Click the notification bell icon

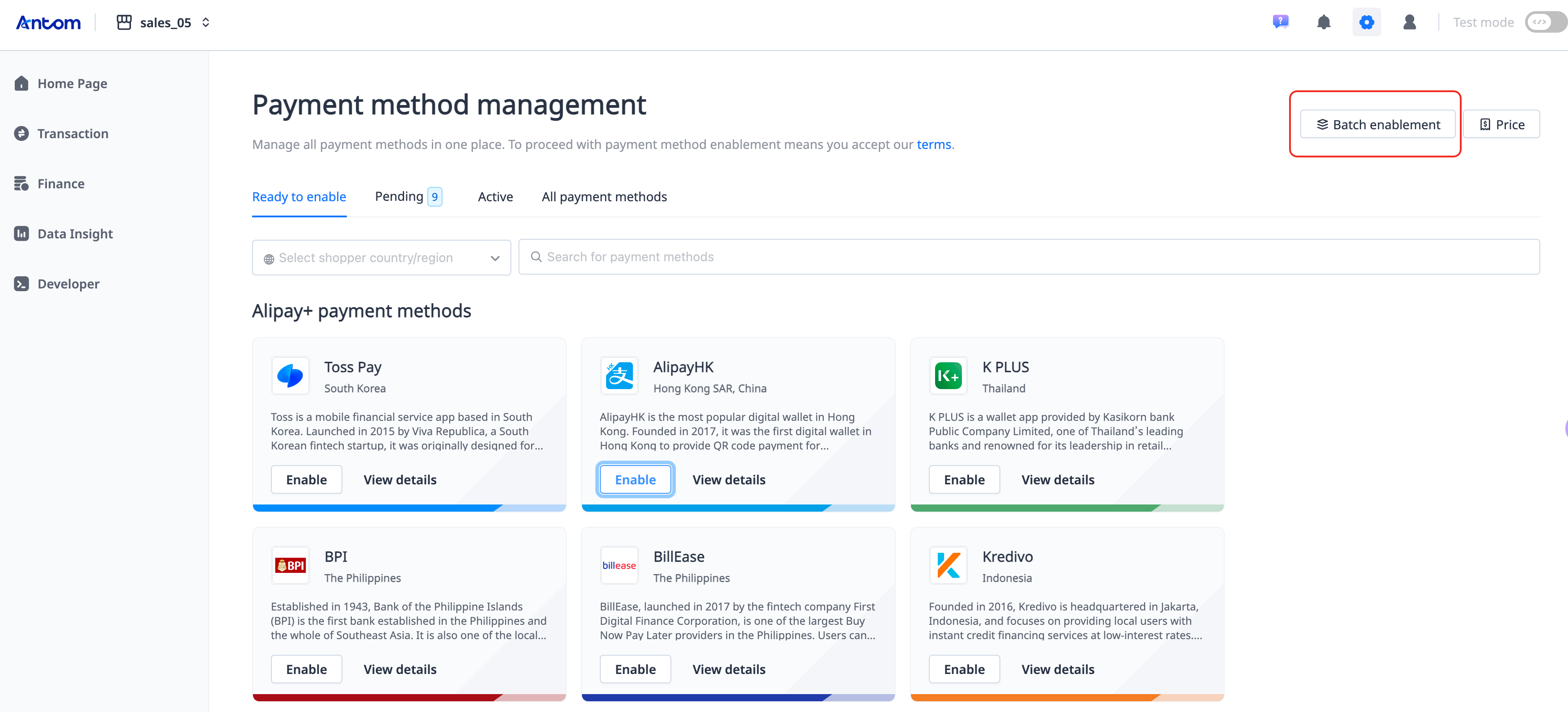[1324, 22]
